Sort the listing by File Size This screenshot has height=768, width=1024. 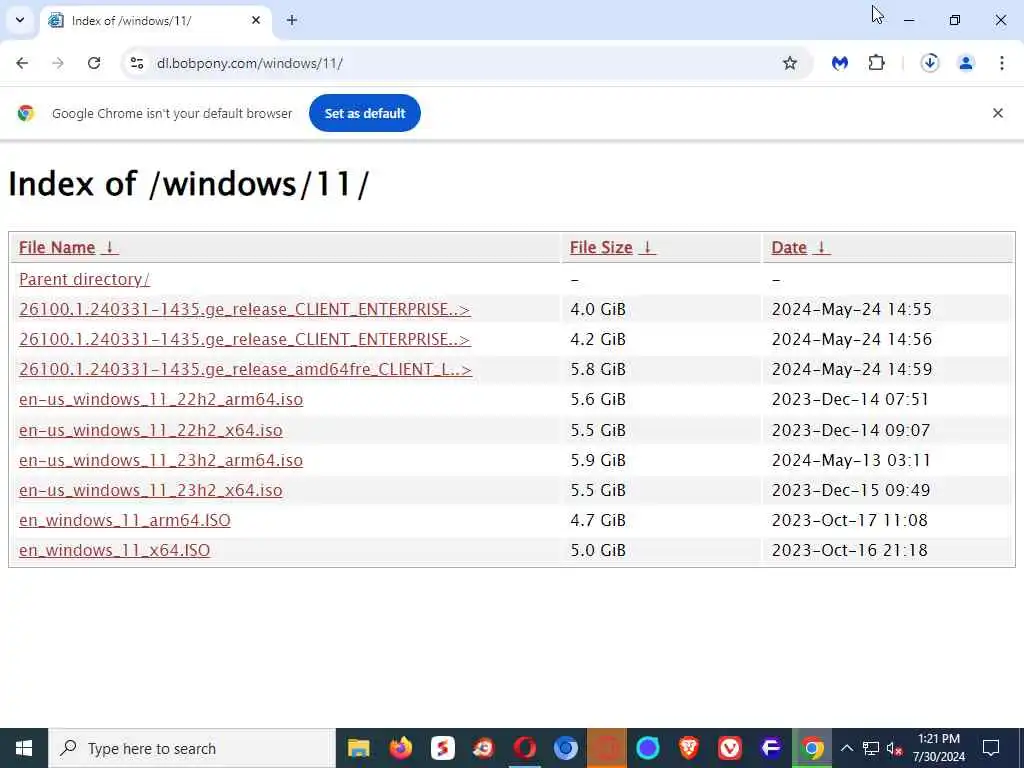click(612, 248)
